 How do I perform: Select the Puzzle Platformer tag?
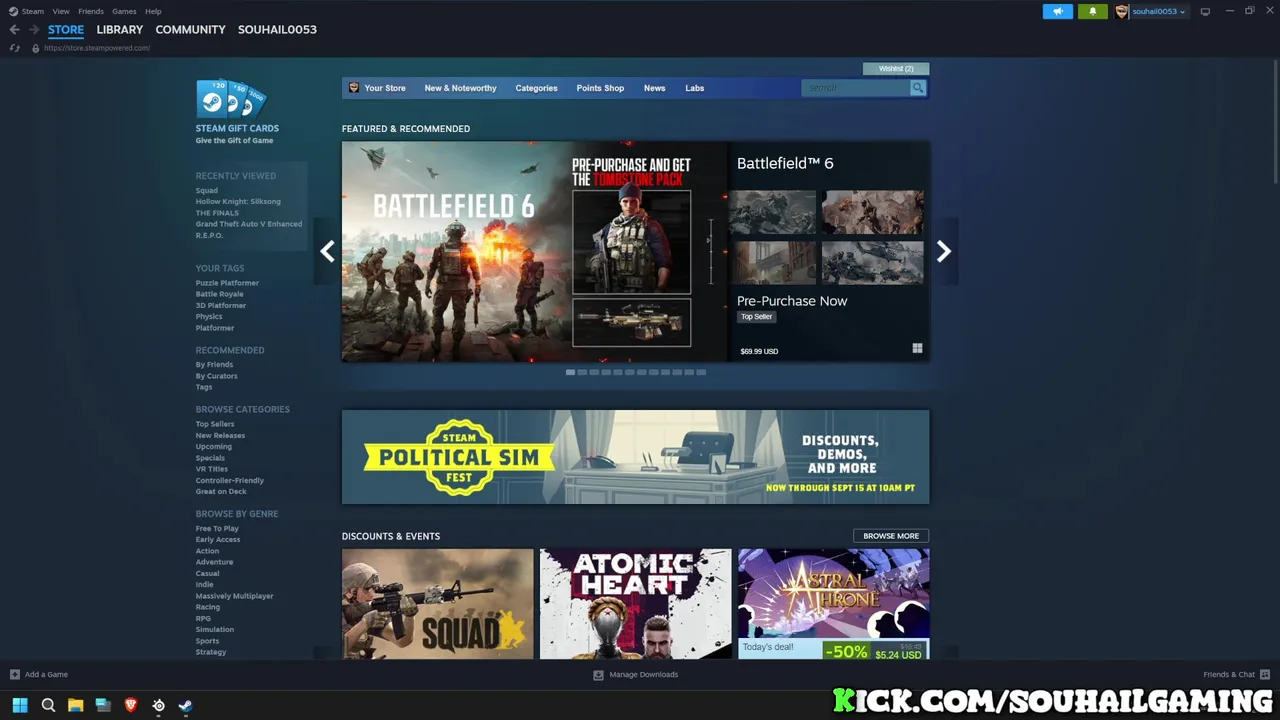pos(227,283)
